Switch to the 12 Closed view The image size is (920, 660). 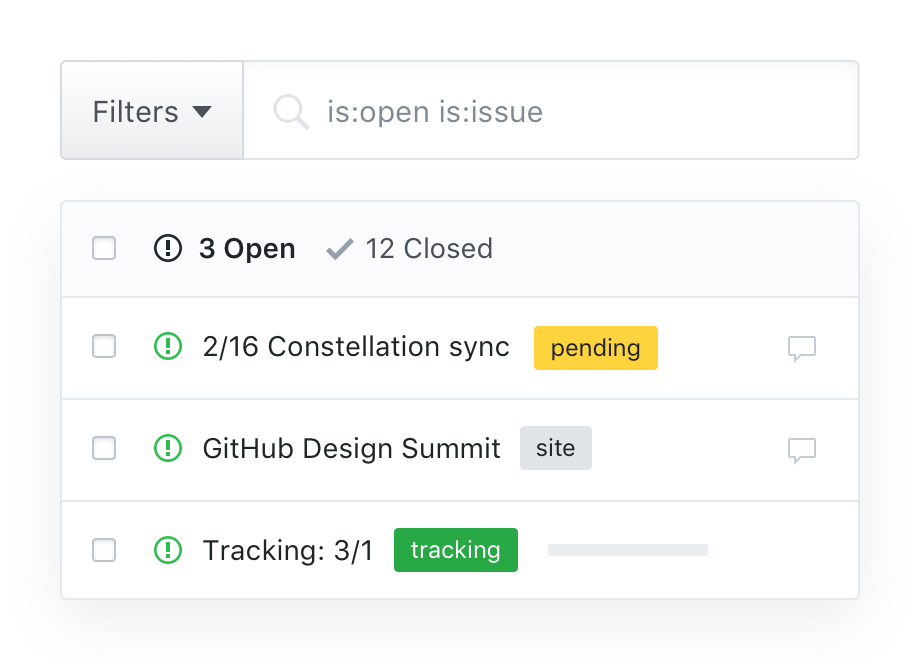pyautogui.click(x=430, y=249)
